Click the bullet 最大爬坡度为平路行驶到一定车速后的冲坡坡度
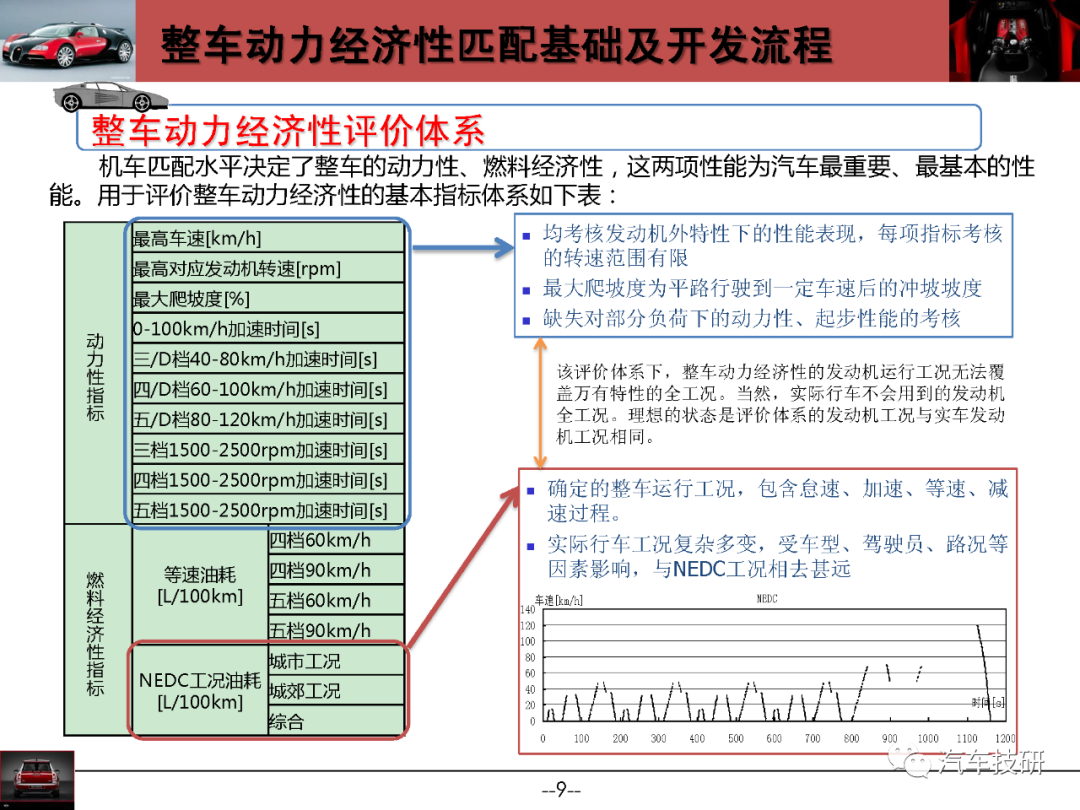The image size is (1080, 810). [752, 288]
